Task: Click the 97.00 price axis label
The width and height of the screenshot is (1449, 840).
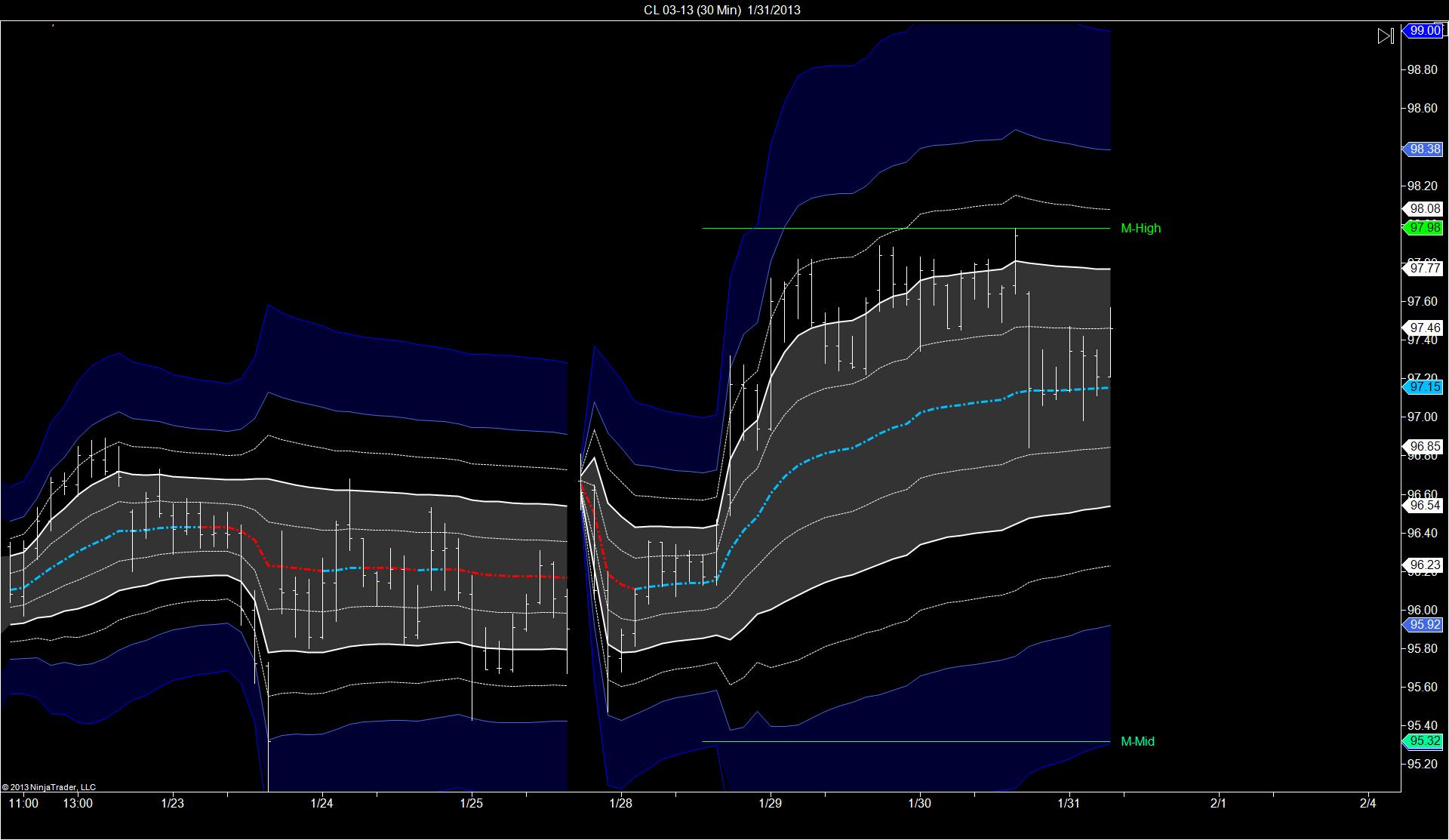Action: (x=1422, y=417)
